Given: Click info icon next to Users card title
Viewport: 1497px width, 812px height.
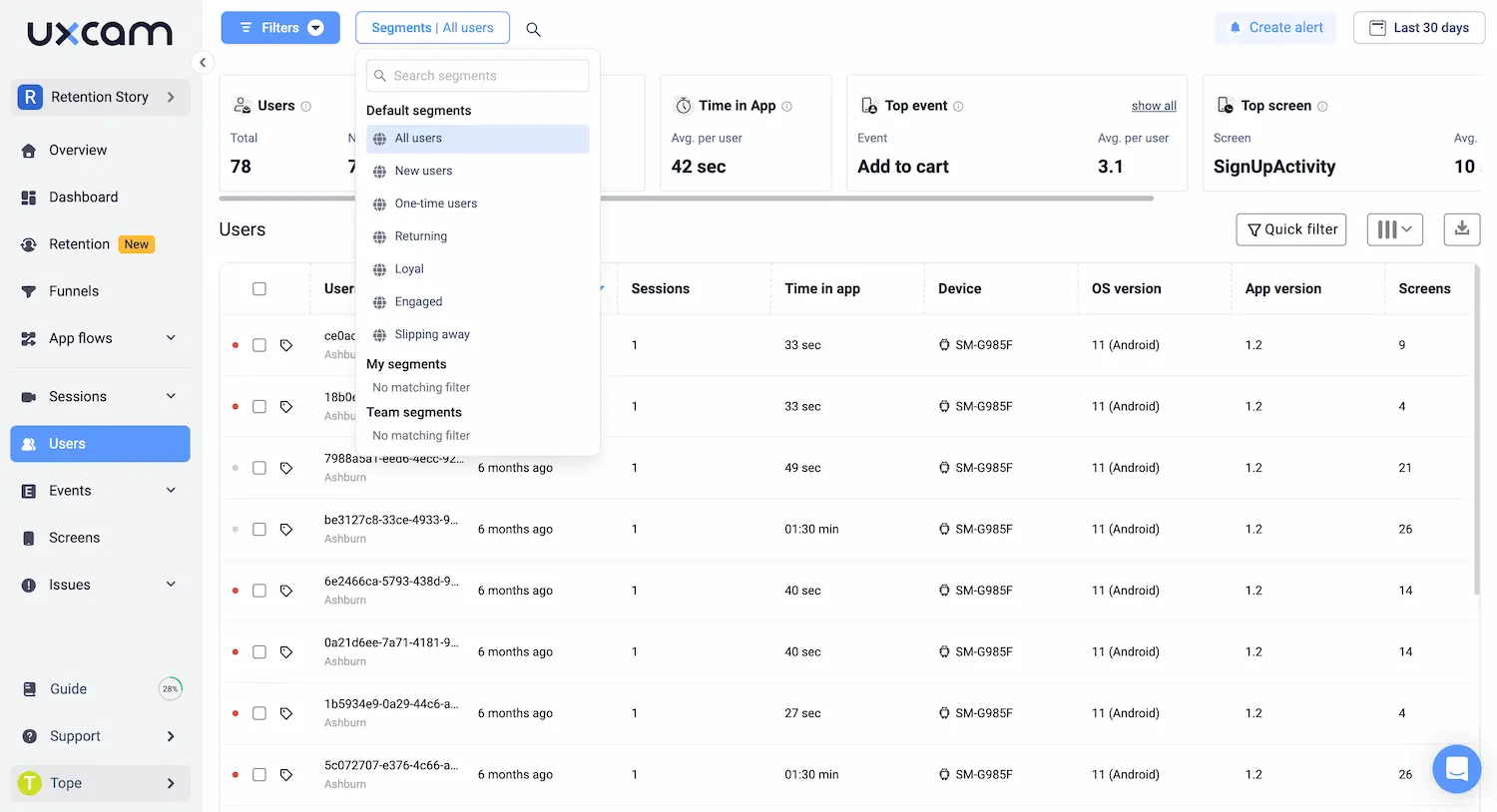Looking at the screenshot, I should pos(306,106).
